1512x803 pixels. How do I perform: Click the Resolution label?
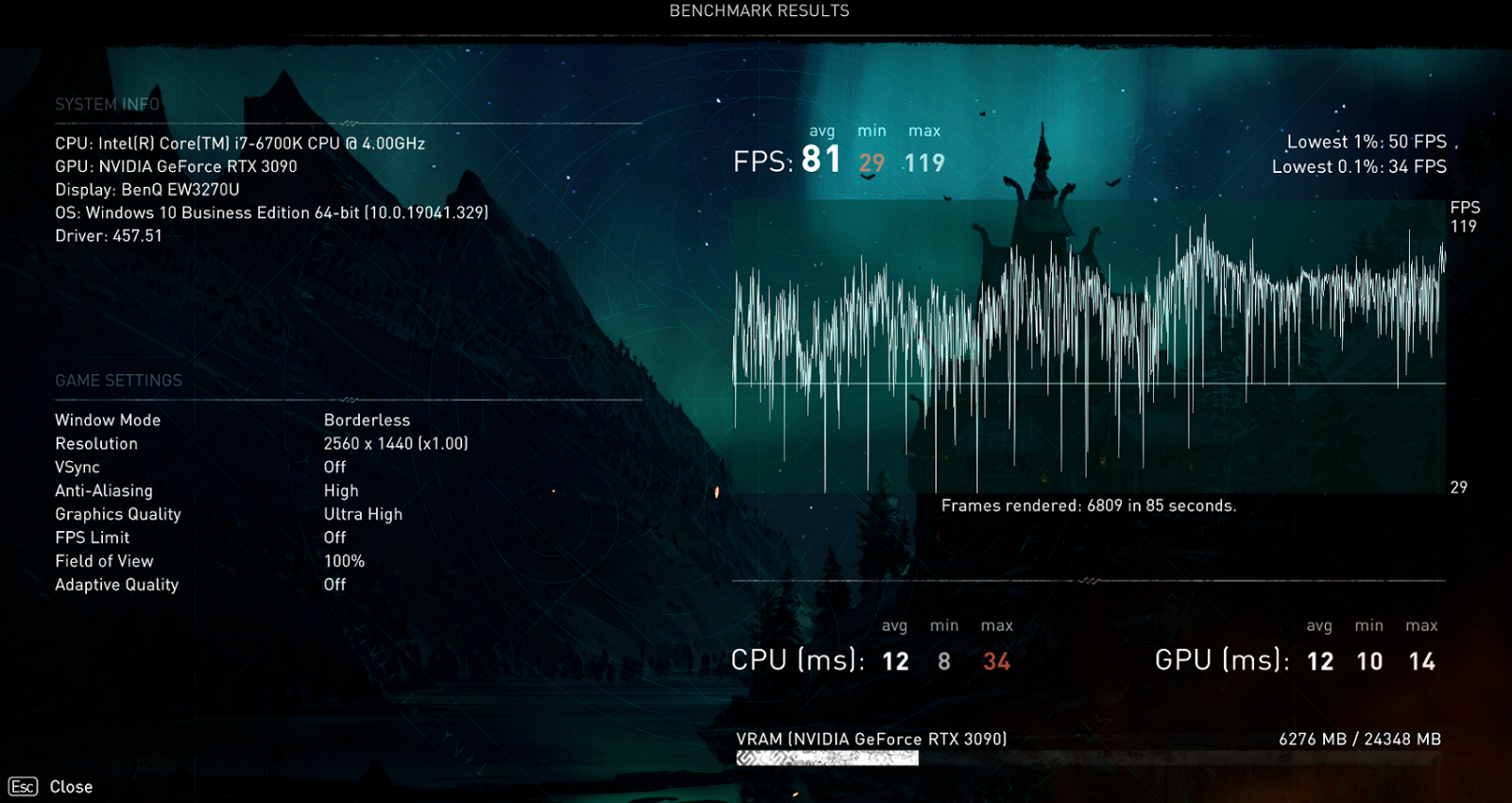tap(96, 444)
